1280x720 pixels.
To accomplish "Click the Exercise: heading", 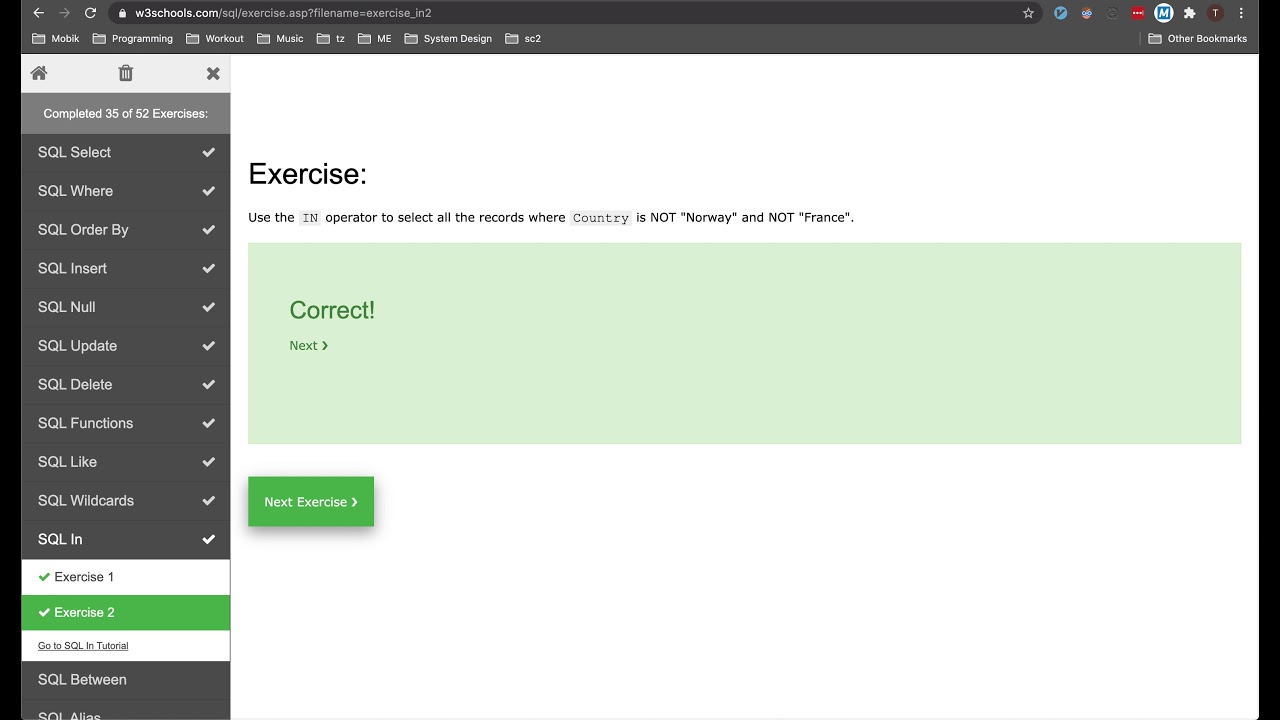I will [308, 174].
